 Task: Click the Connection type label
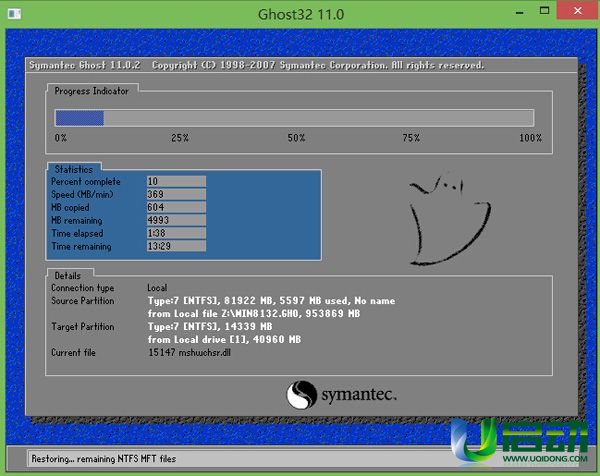pos(83,288)
